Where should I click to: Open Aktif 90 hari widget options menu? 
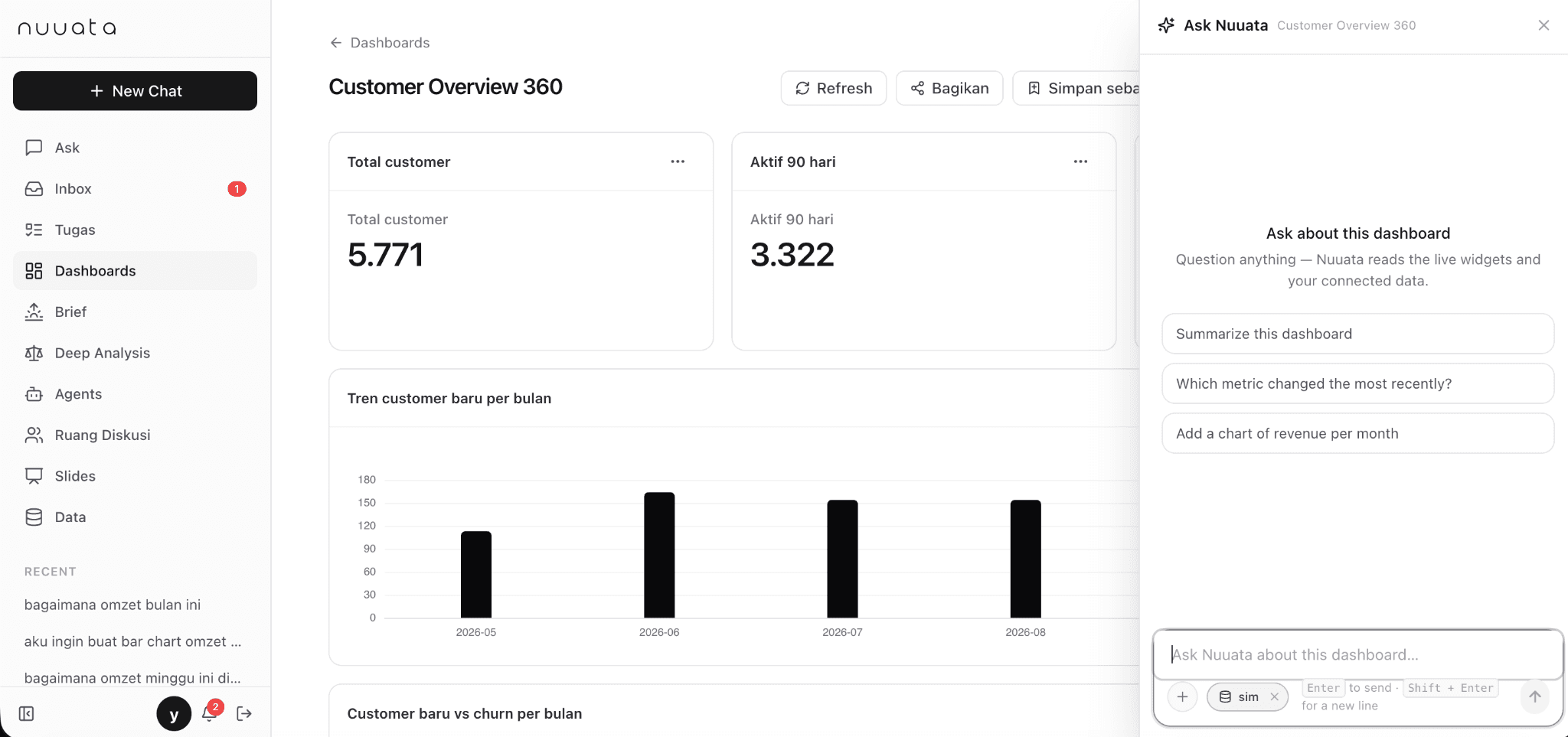pos(1080,161)
